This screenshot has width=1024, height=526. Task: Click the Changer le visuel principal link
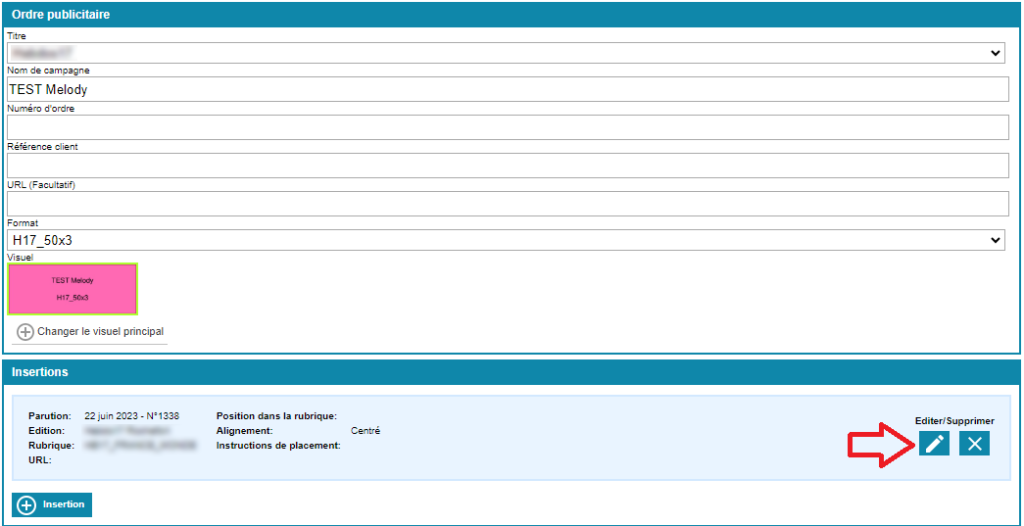pos(100,332)
